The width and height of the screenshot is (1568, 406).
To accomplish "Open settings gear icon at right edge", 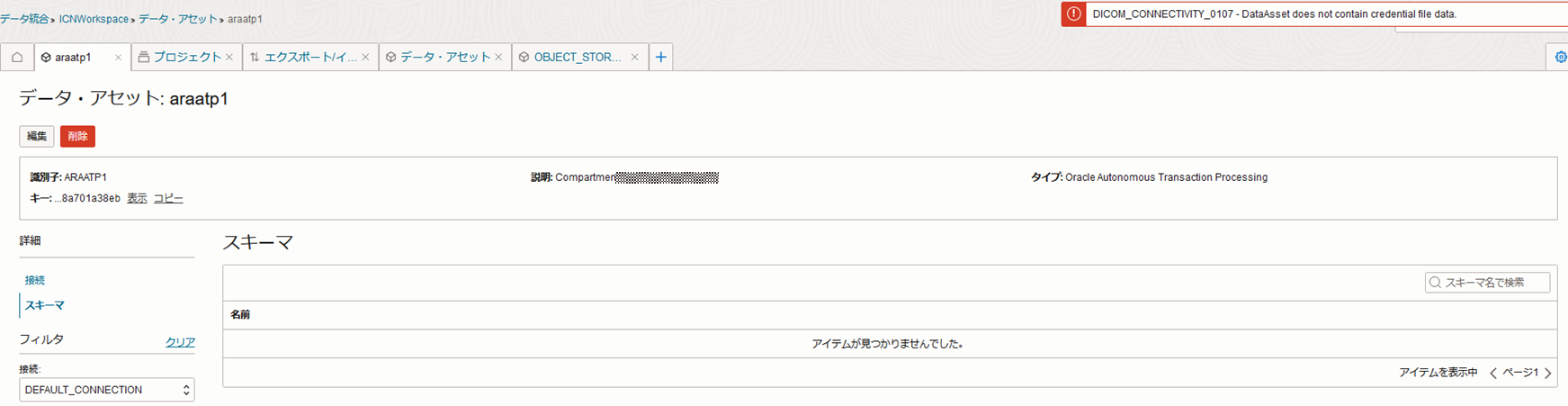I will [1560, 57].
